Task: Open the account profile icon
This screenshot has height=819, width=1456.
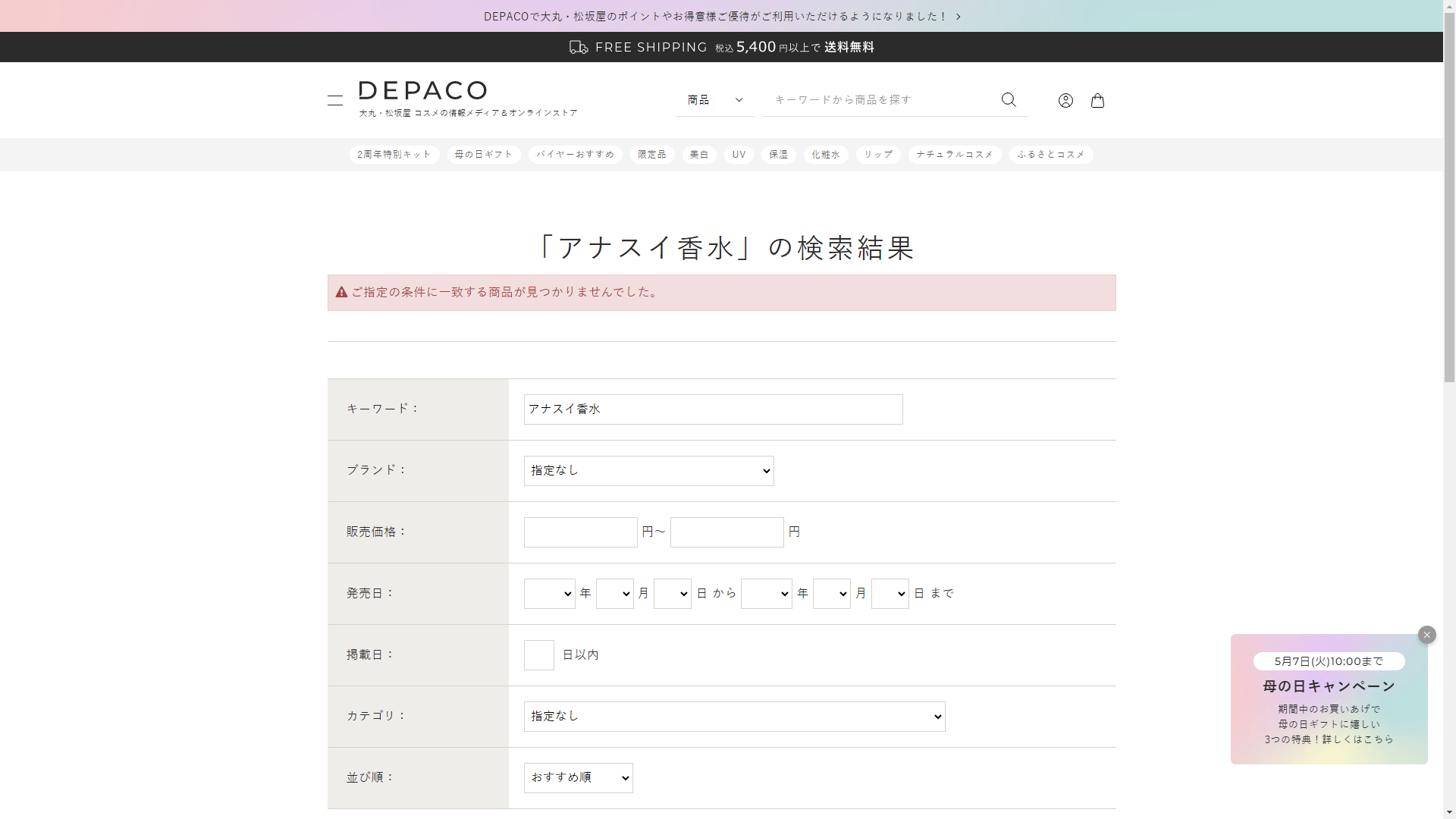Action: click(1065, 100)
